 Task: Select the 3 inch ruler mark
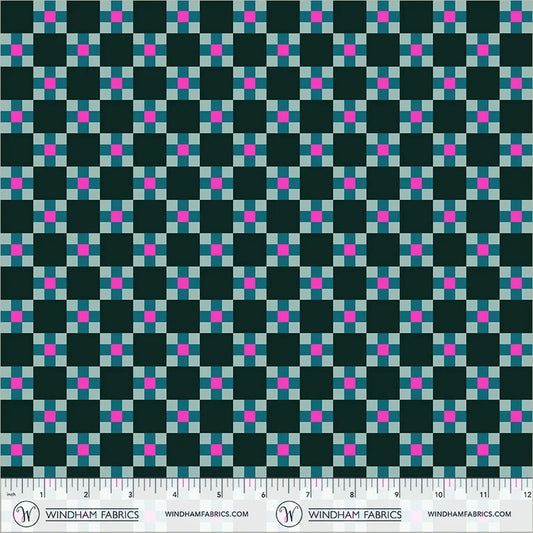pyautogui.click(x=130, y=495)
